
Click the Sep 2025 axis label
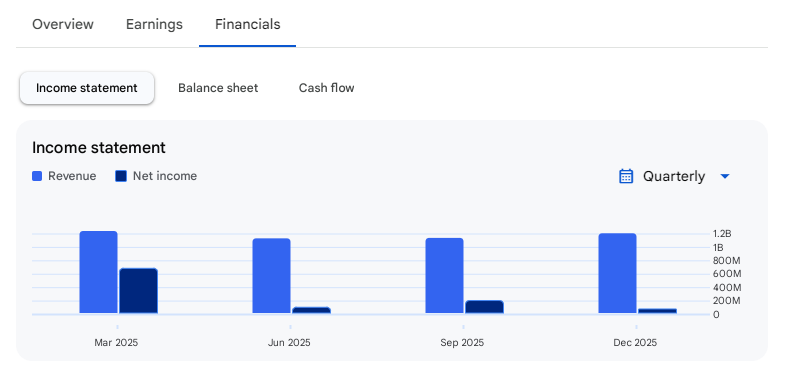(x=462, y=343)
